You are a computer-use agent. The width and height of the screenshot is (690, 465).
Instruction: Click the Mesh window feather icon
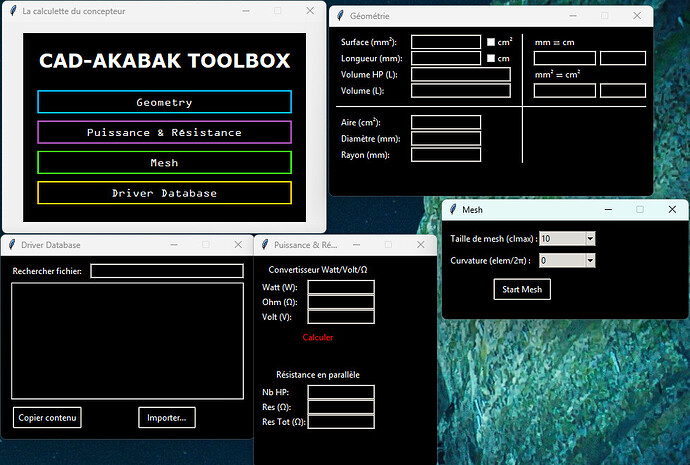[x=453, y=210]
